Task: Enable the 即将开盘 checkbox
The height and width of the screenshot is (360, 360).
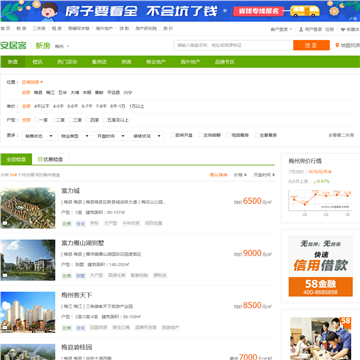Action: [x=172, y=135]
